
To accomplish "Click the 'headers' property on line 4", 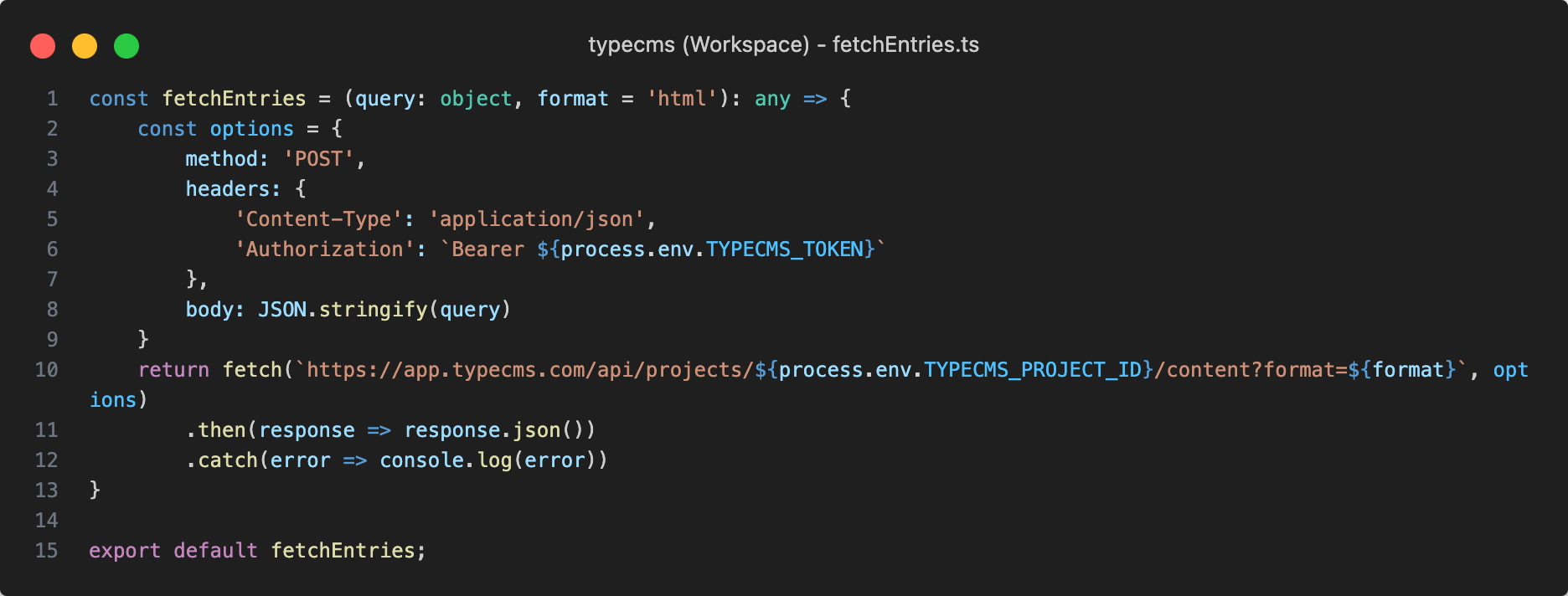I will point(228,189).
